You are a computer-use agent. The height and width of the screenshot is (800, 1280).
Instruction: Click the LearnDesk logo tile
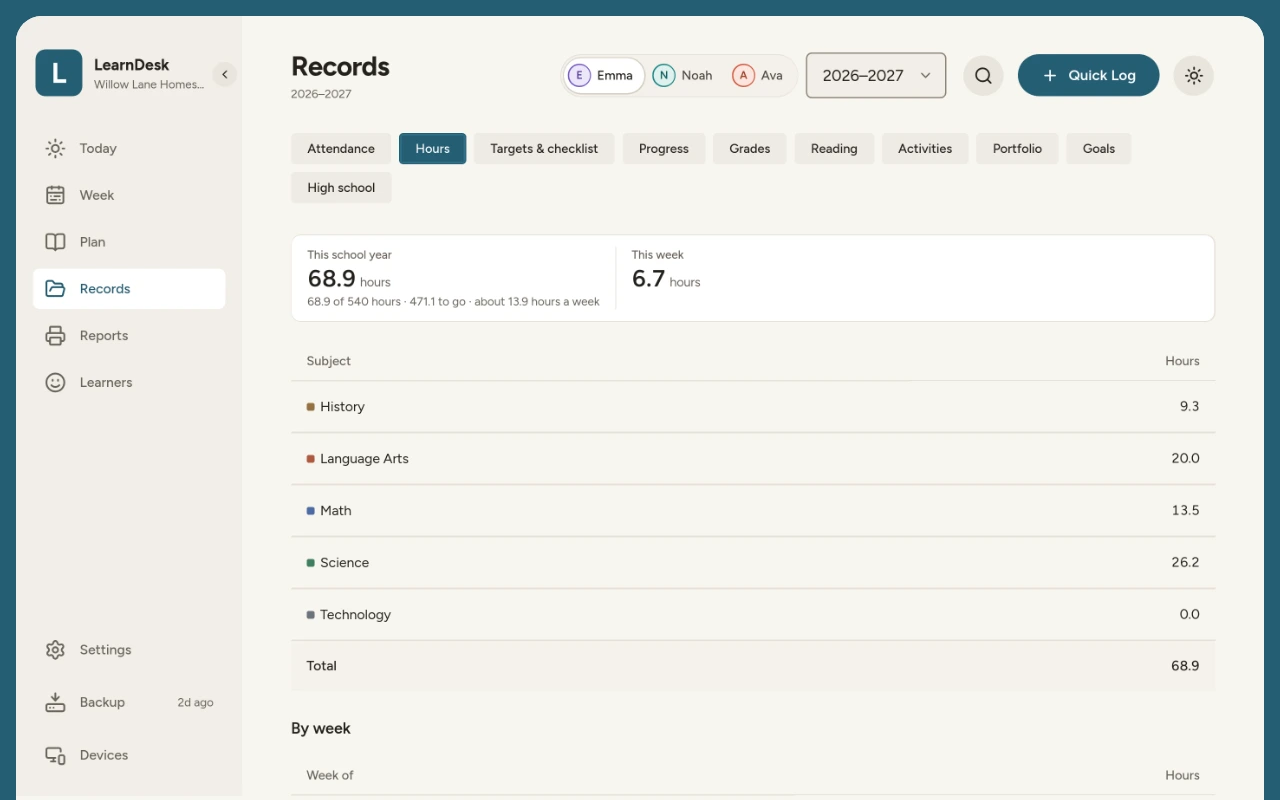tap(59, 73)
